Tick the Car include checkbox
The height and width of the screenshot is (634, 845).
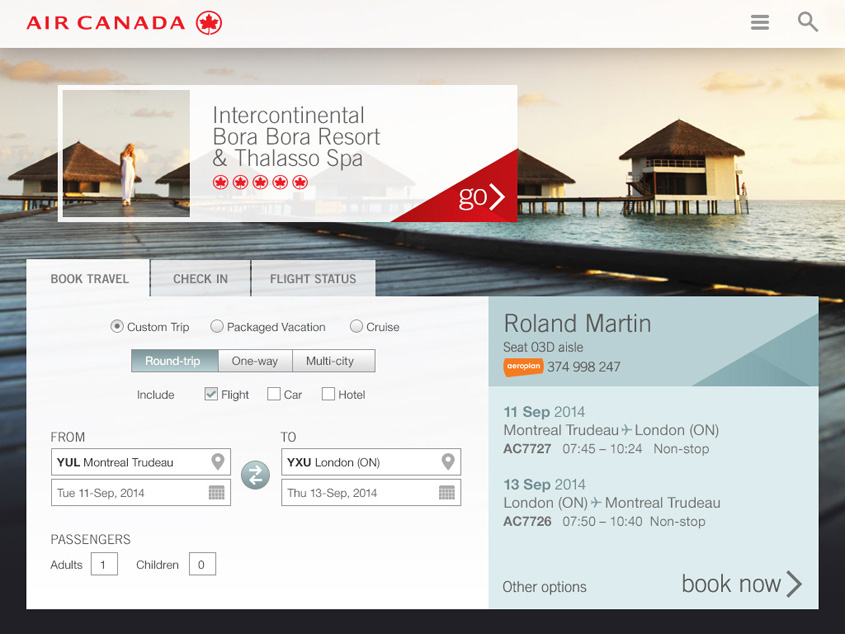274,394
